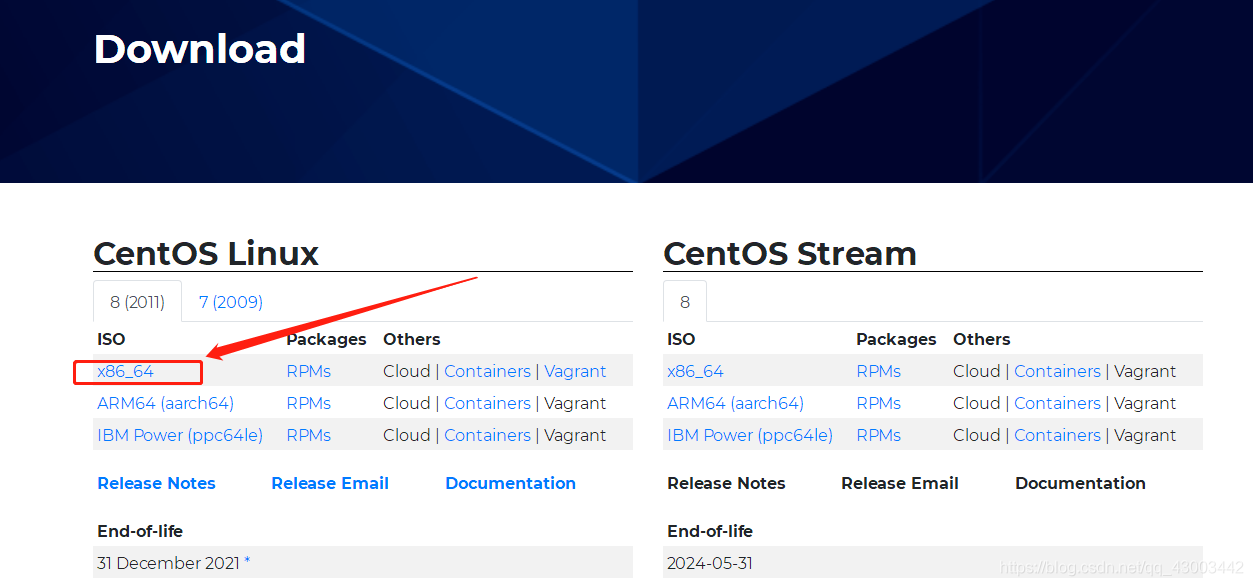Click Cloud text in CentOS Stream IBM Power row
The image size is (1253, 586).
pyautogui.click(x=977, y=435)
